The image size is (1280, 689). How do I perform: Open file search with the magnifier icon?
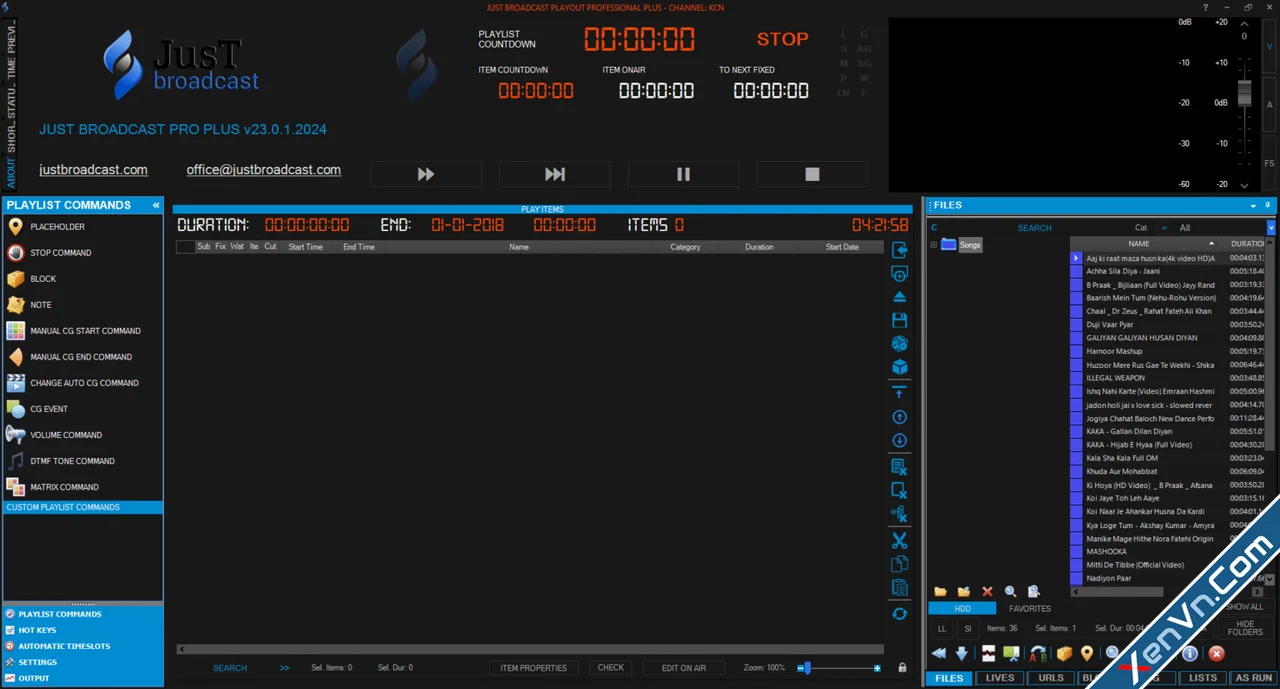1010,591
